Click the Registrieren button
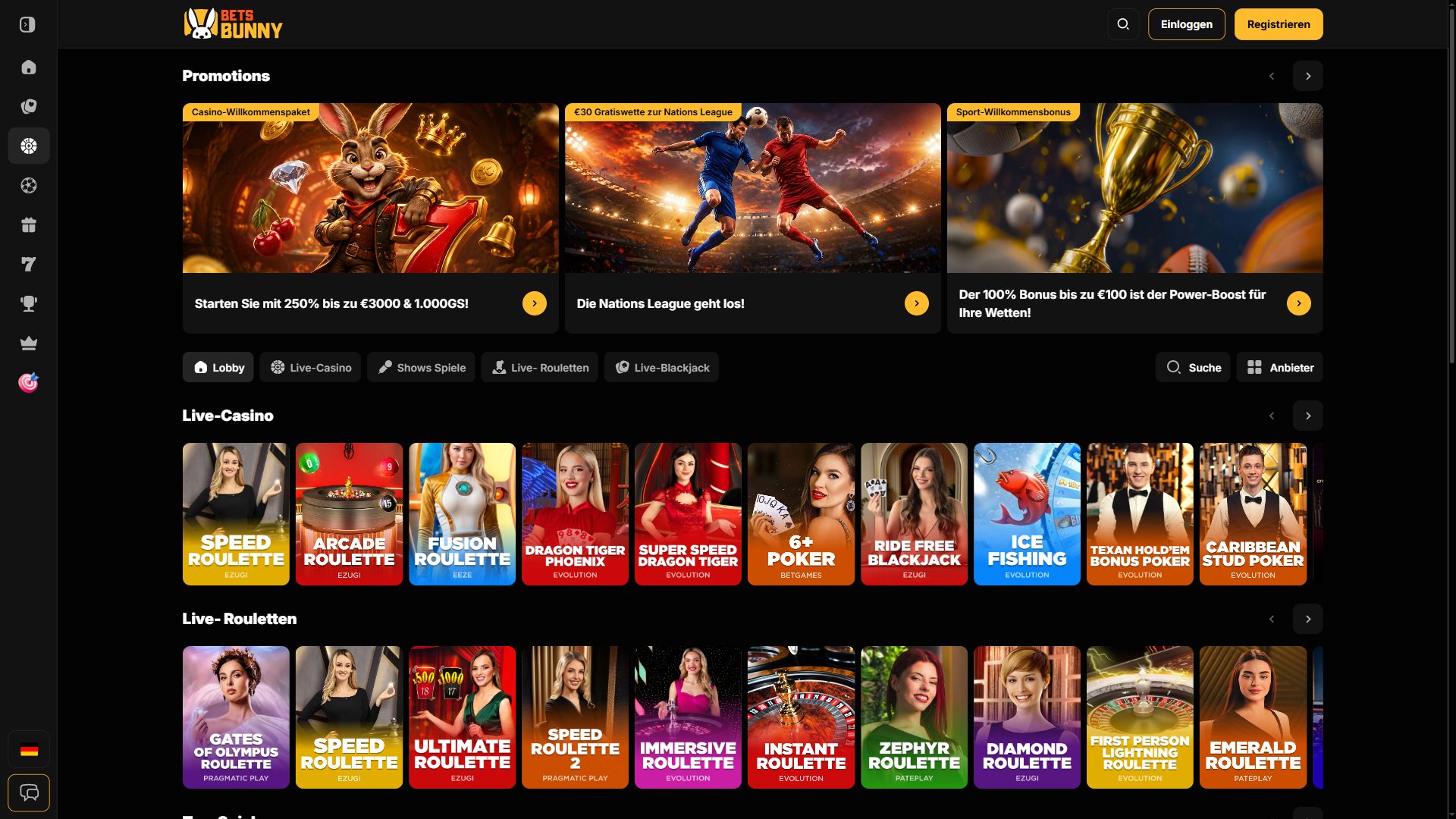The width and height of the screenshot is (1456, 819). click(1279, 24)
